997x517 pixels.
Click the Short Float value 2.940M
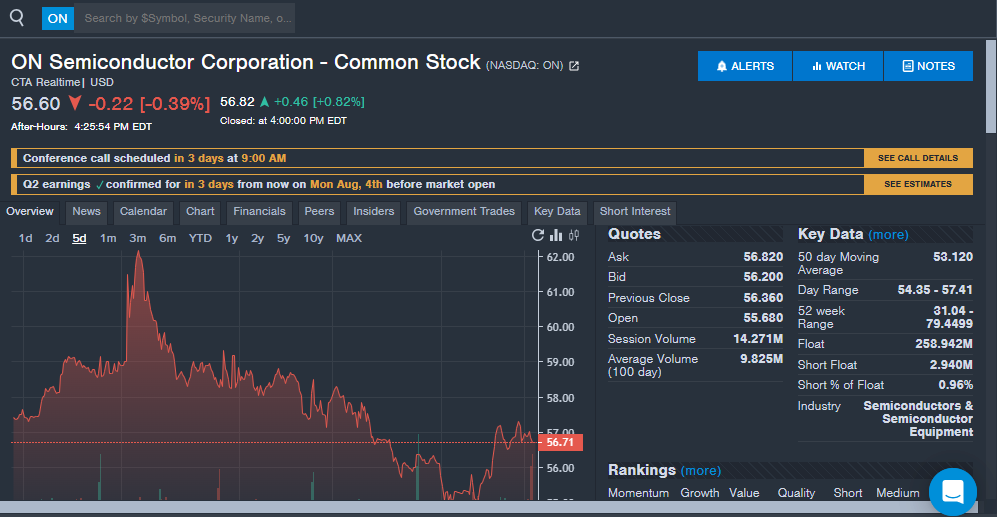[951, 364]
